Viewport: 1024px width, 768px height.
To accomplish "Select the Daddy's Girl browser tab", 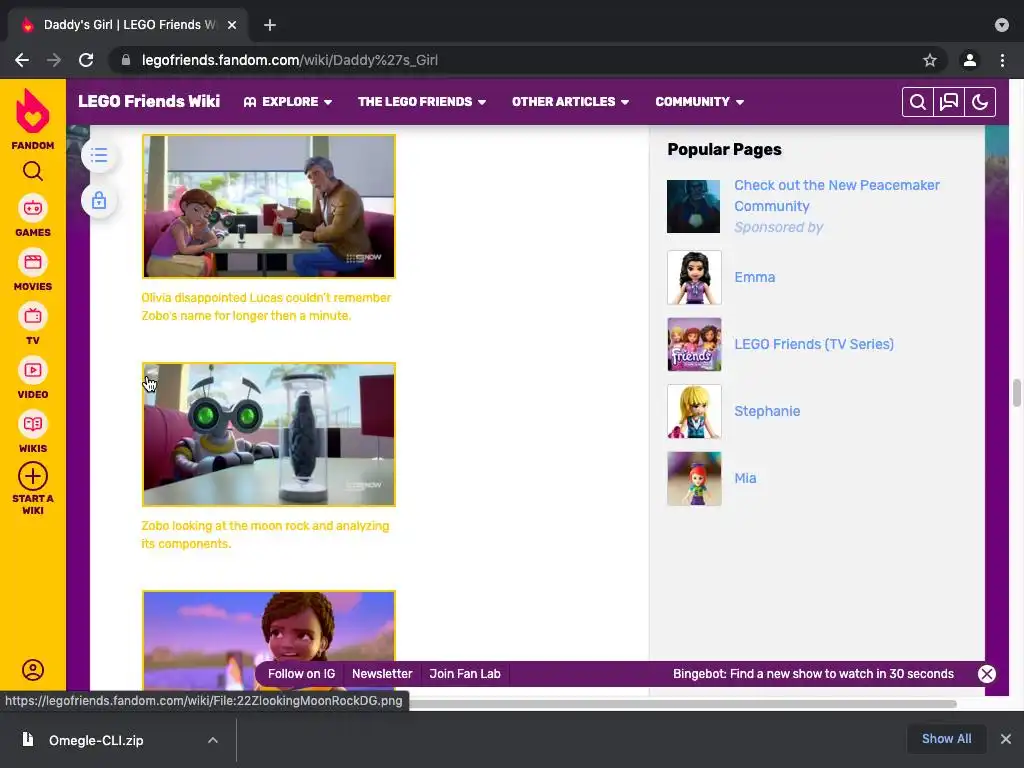I will pos(128,25).
